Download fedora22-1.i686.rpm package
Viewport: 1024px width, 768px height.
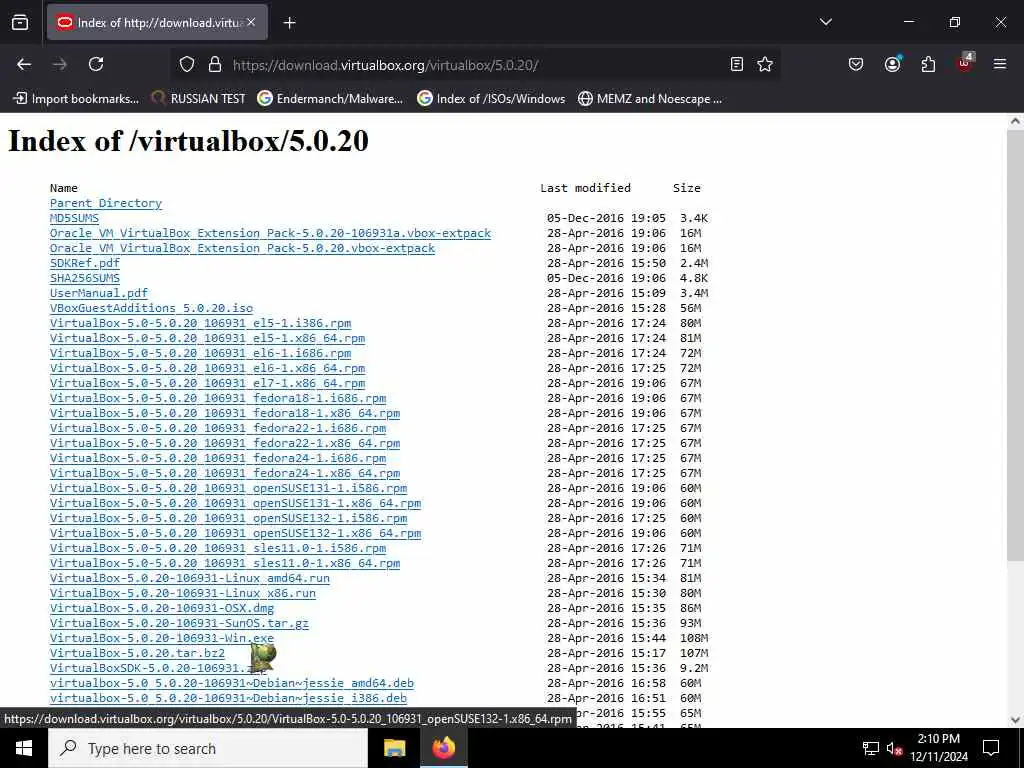218,428
